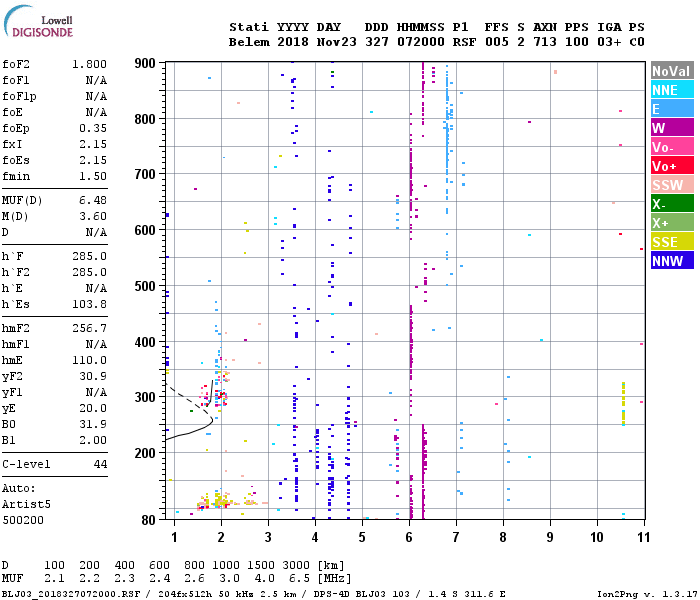The width and height of the screenshot is (700, 600).
Task: Click the h`Es value 103.8
Action: [x=89, y=304]
